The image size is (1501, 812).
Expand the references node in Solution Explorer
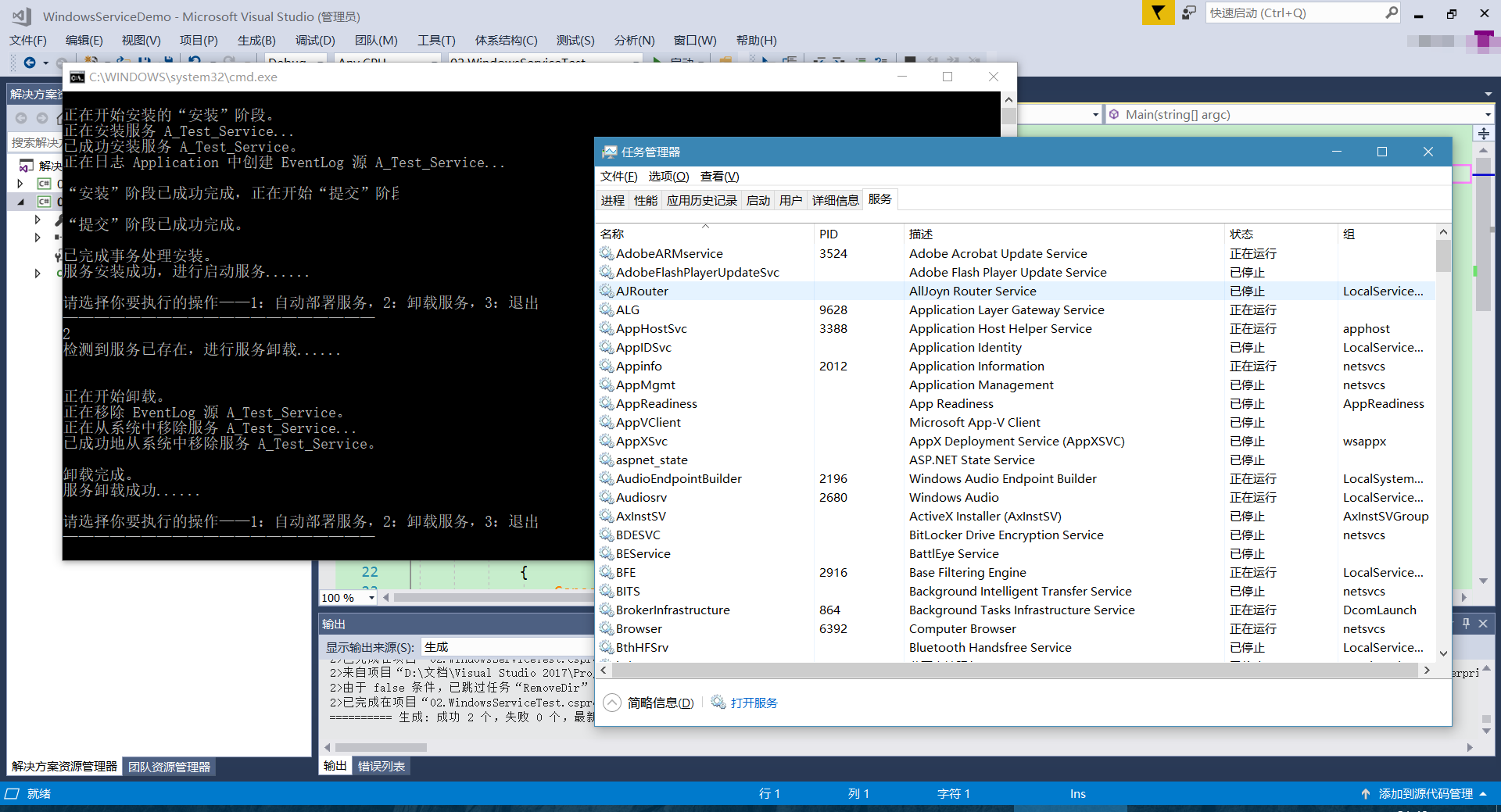(38, 237)
